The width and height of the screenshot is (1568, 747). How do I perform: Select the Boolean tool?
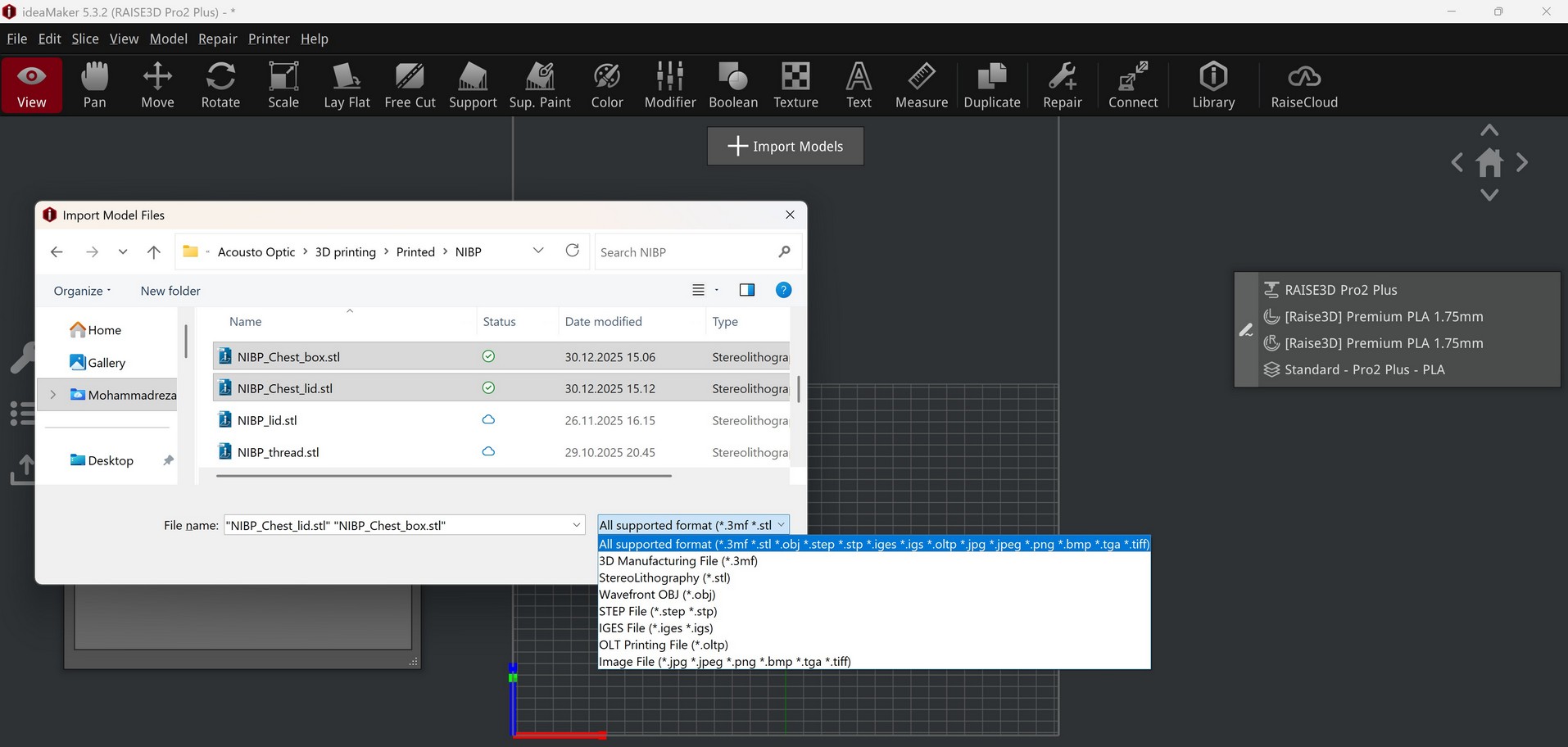tap(733, 85)
